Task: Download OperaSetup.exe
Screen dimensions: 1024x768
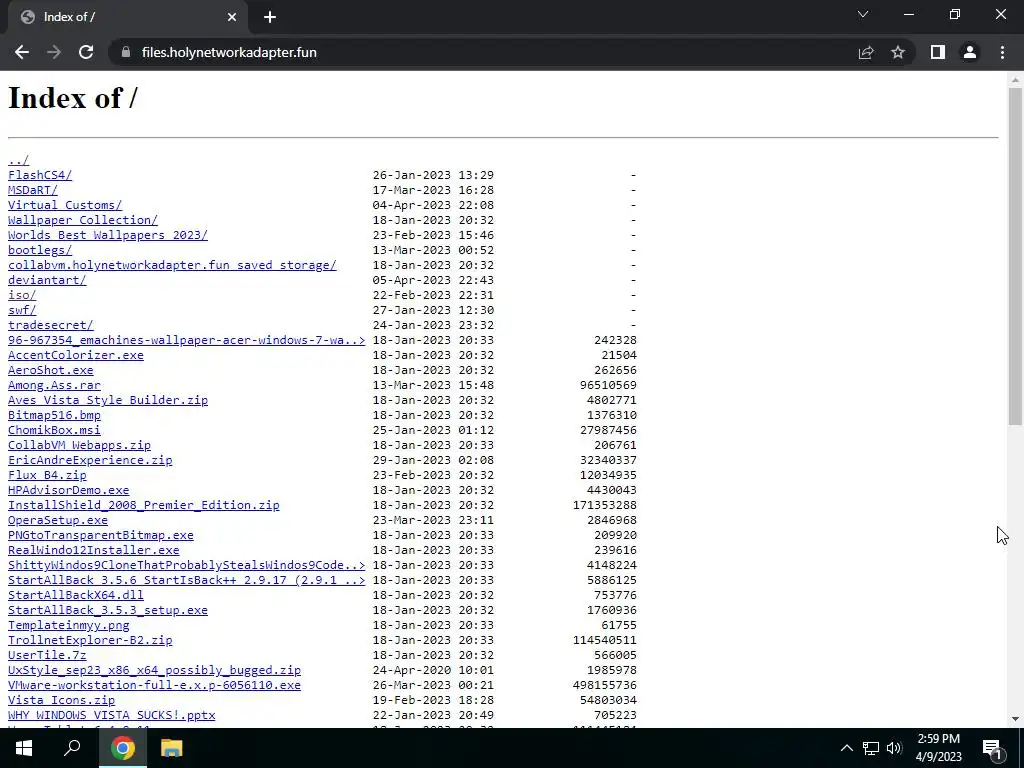Action: (58, 520)
